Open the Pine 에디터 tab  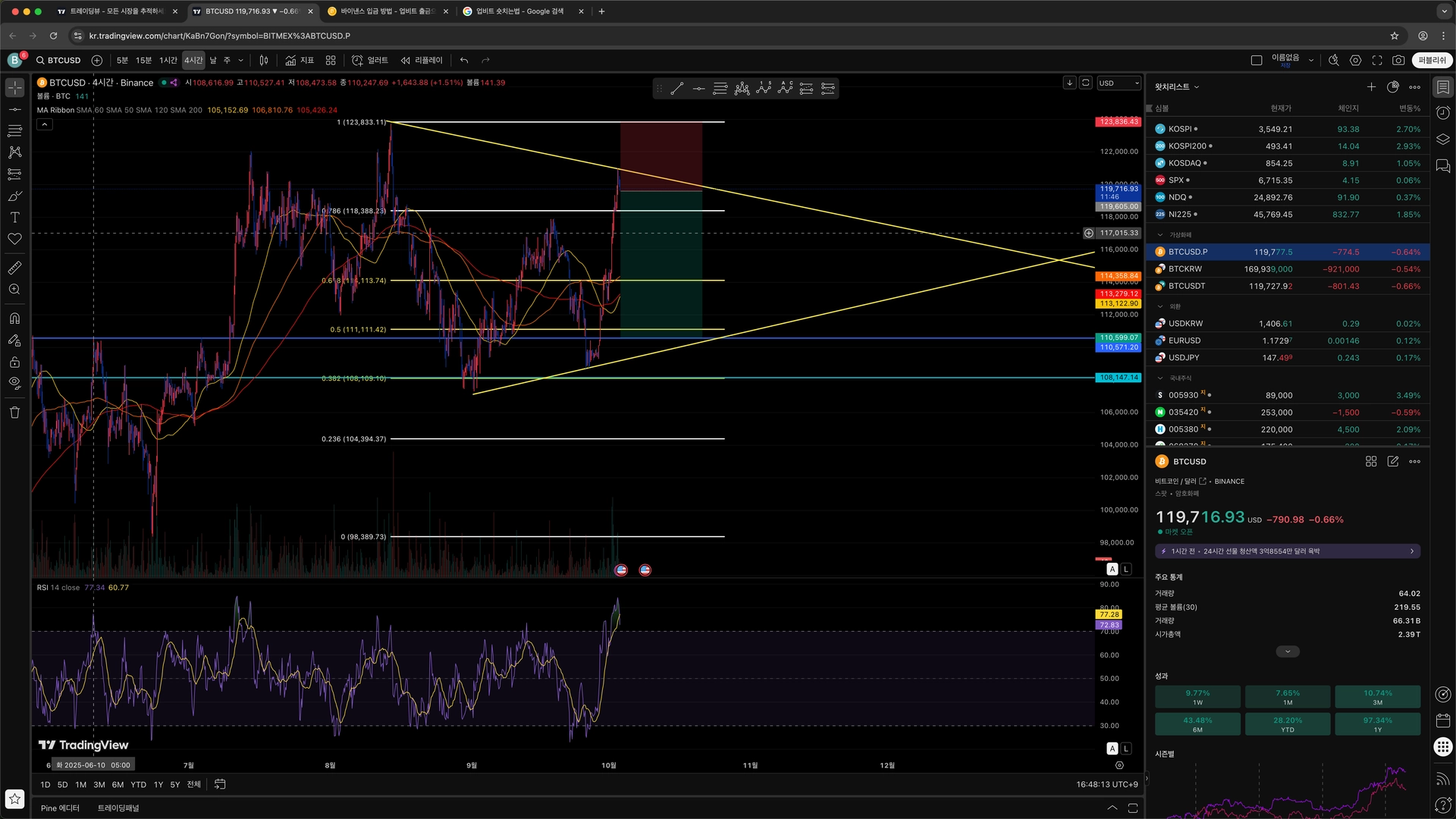tap(60, 808)
